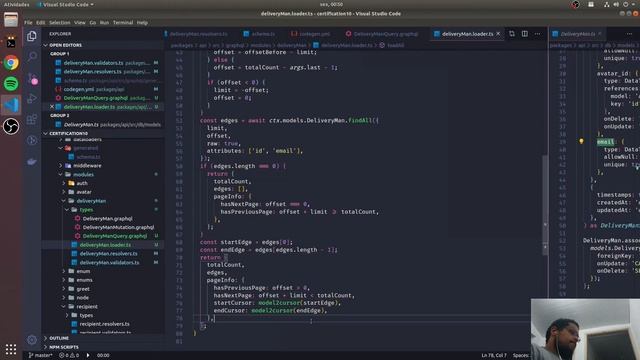640x360 pixels.
Task: Open DeliveryManMutation.graphql in the file tree
Action: [x=118, y=227]
